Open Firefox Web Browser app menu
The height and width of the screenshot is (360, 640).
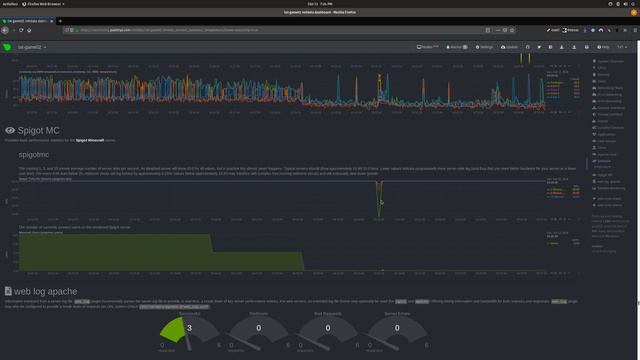pyautogui.click(x=43, y=4)
